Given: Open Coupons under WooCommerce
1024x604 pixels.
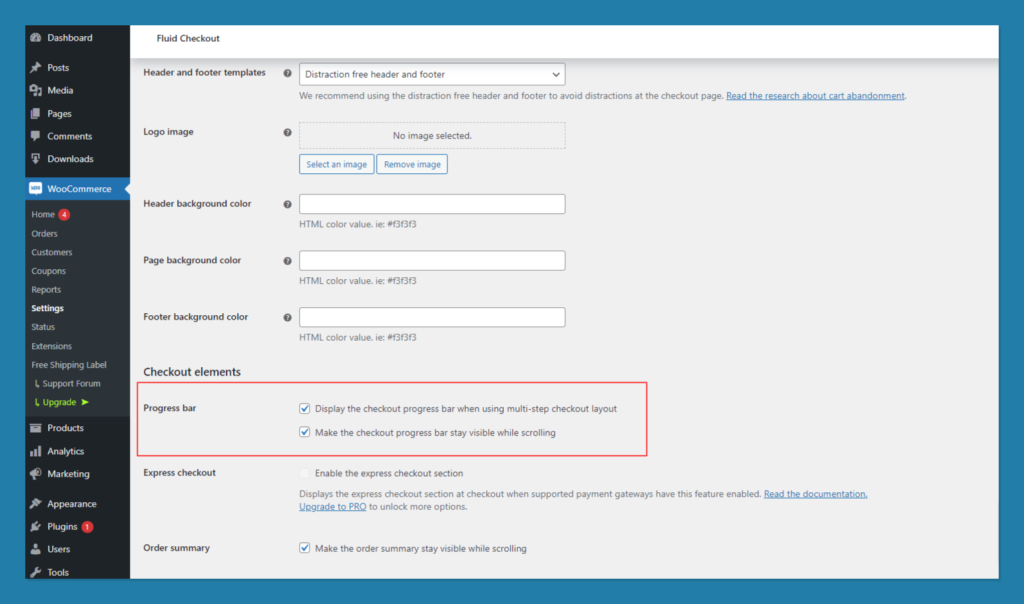Looking at the screenshot, I should pyautogui.click(x=48, y=271).
